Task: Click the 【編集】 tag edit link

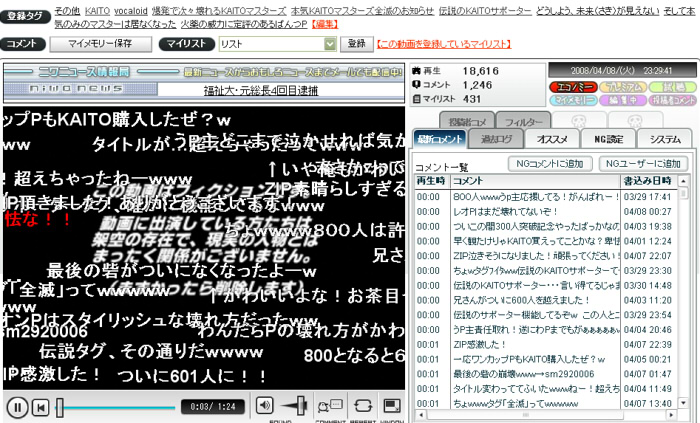Action: [324, 24]
